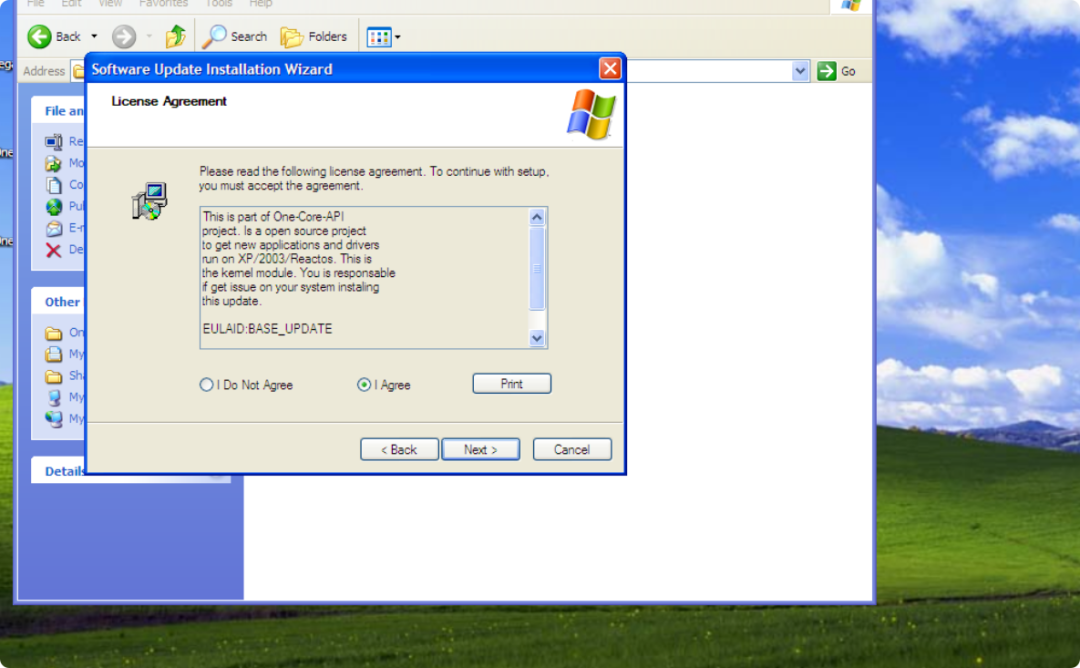The height and width of the screenshot is (668, 1080).
Task: Click the envelope E-mail icon in sidebar
Action: [x=54, y=228]
